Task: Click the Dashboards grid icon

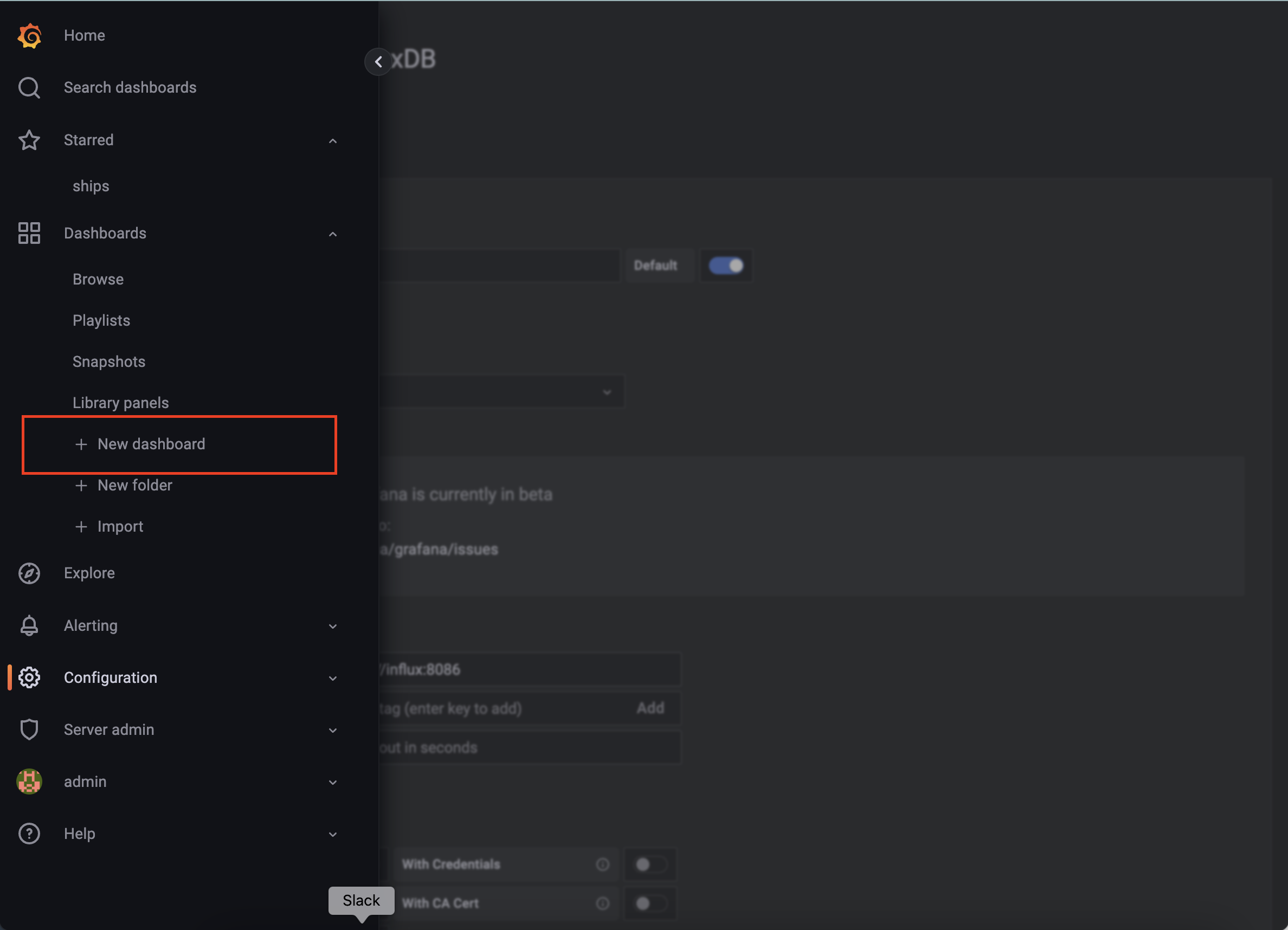Action: click(x=29, y=234)
